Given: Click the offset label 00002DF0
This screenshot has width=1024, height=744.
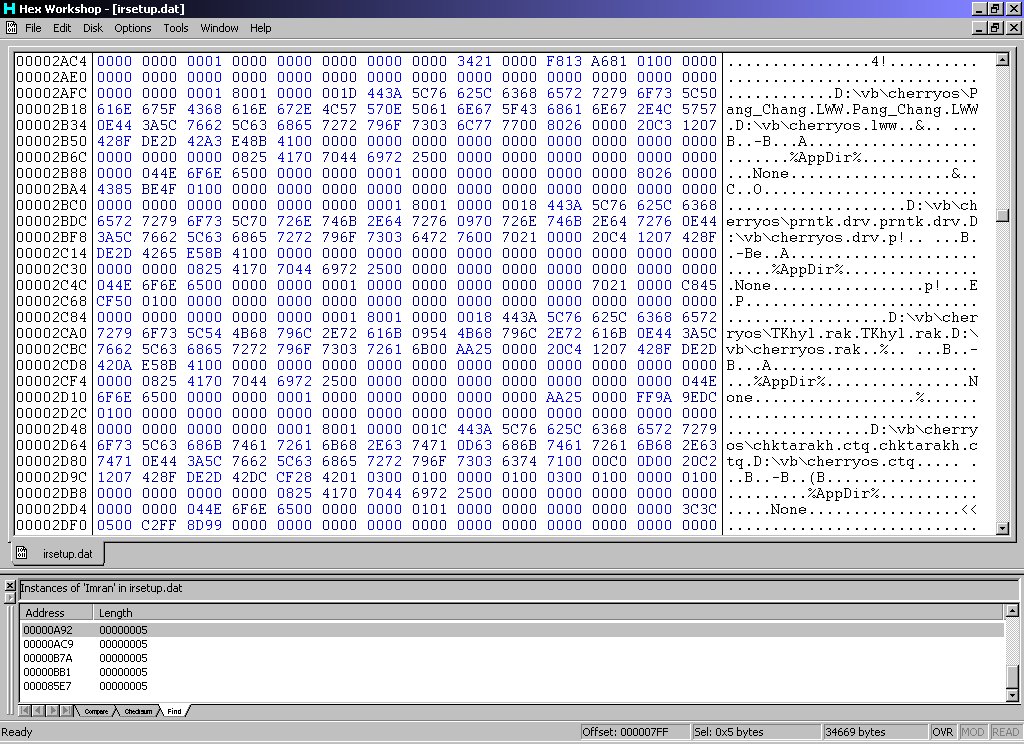Looking at the screenshot, I should coord(52,525).
